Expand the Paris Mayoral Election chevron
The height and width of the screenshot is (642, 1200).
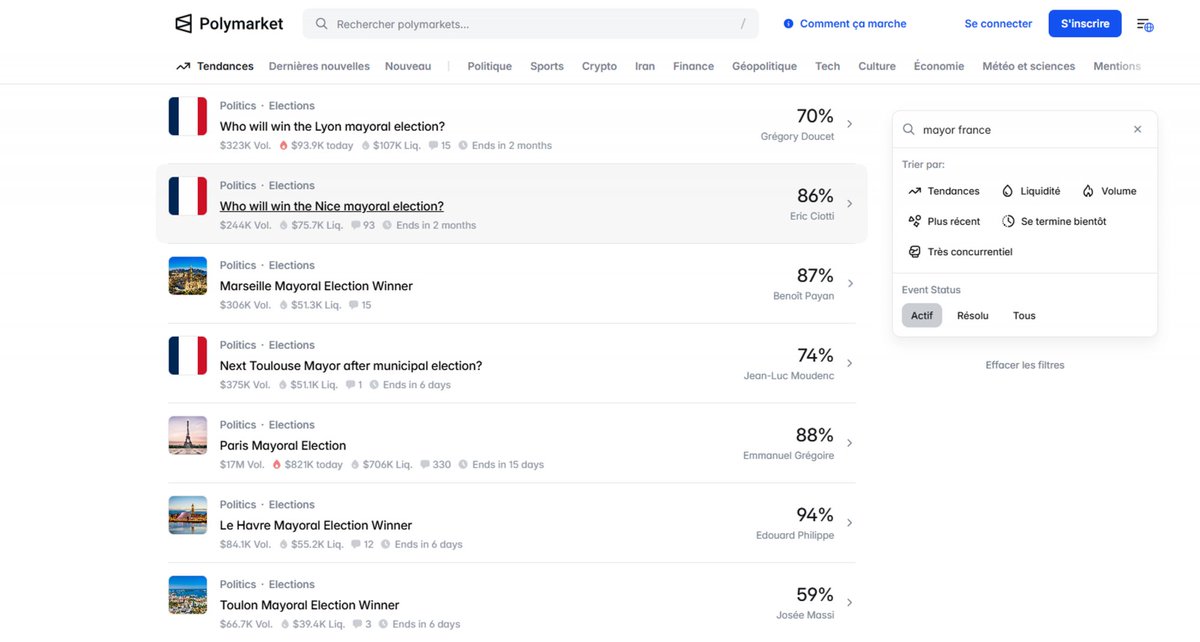tap(850, 443)
